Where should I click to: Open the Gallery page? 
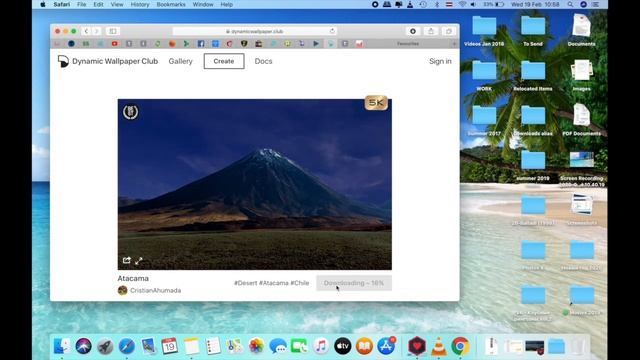coord(180,61)
